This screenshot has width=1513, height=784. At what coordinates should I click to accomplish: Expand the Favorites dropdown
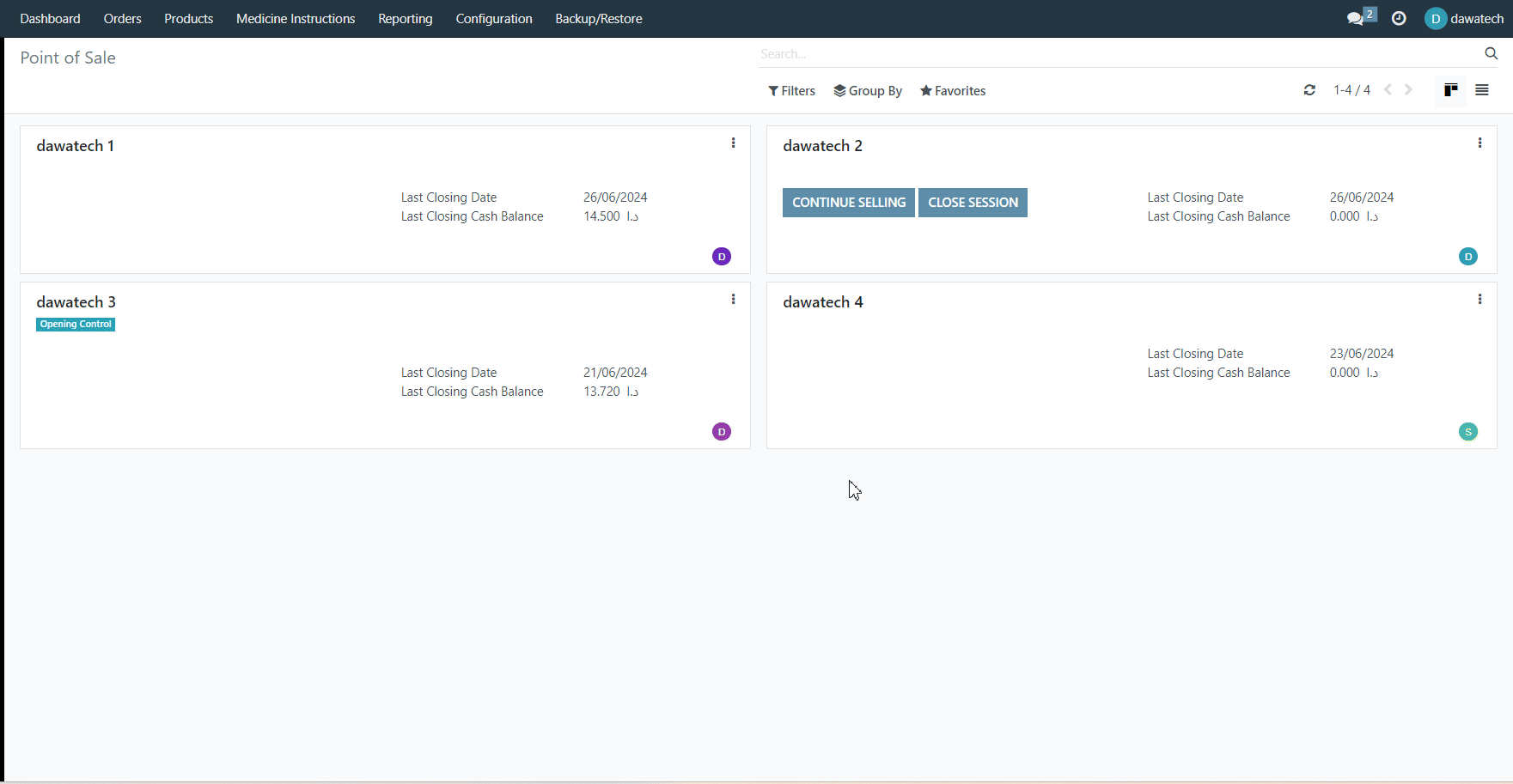(953, 91)
